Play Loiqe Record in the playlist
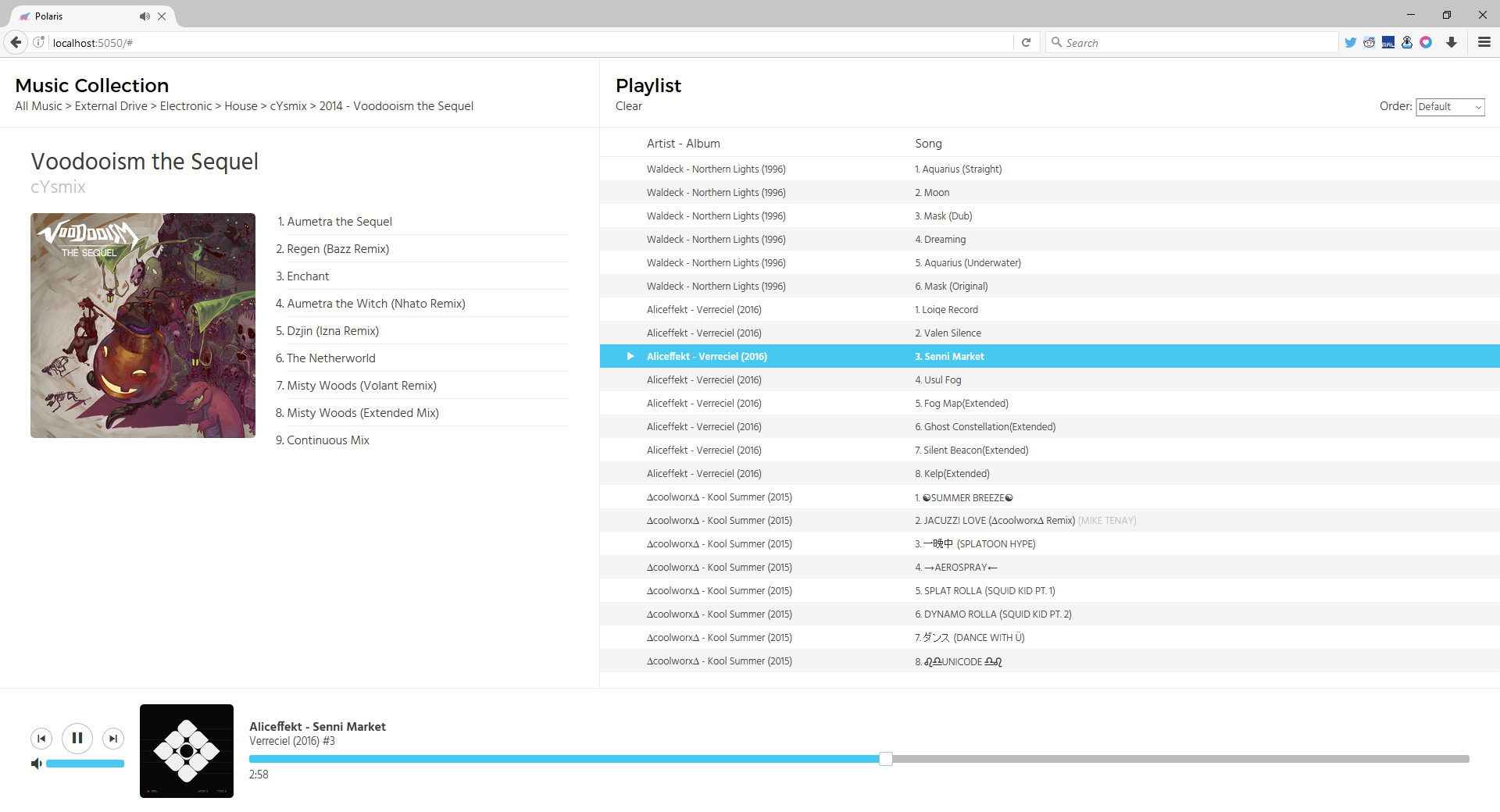The image size is (1500, 812). tap(1050, 309)
